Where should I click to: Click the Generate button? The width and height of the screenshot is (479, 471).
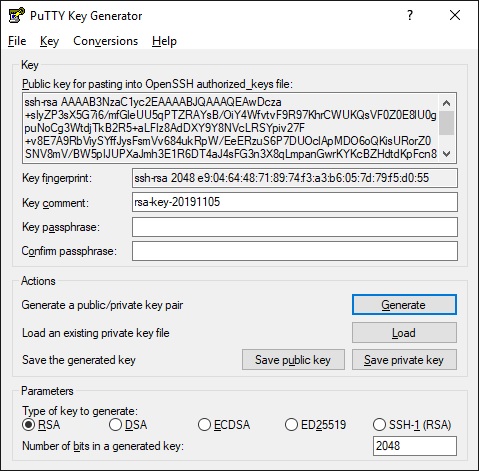coord(404,305)
